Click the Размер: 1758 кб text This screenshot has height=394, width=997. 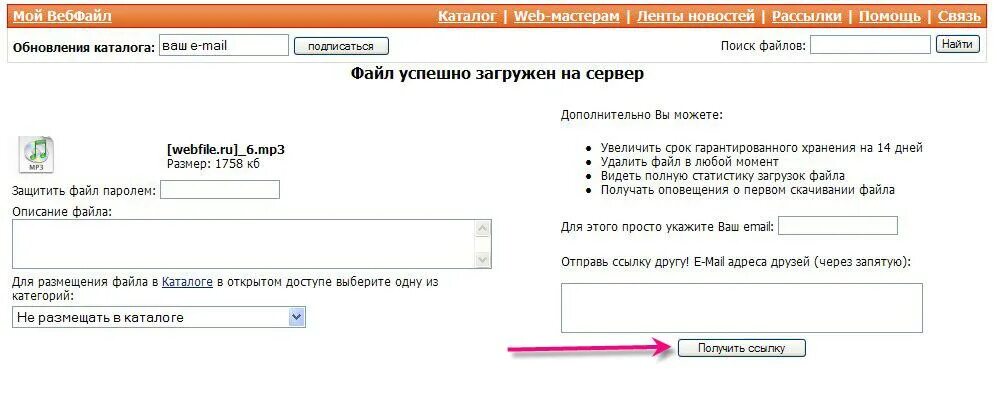coord(213,164)
